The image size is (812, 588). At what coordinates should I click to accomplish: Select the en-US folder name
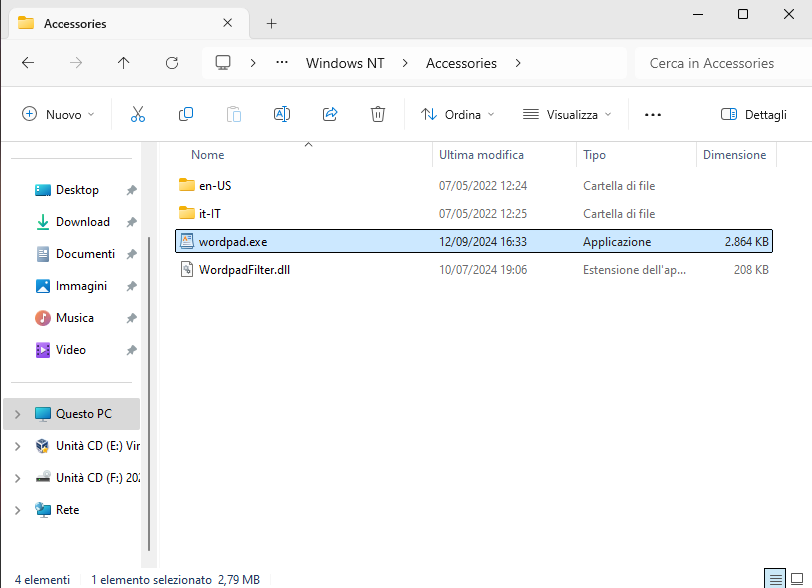(x=215, y=185)
